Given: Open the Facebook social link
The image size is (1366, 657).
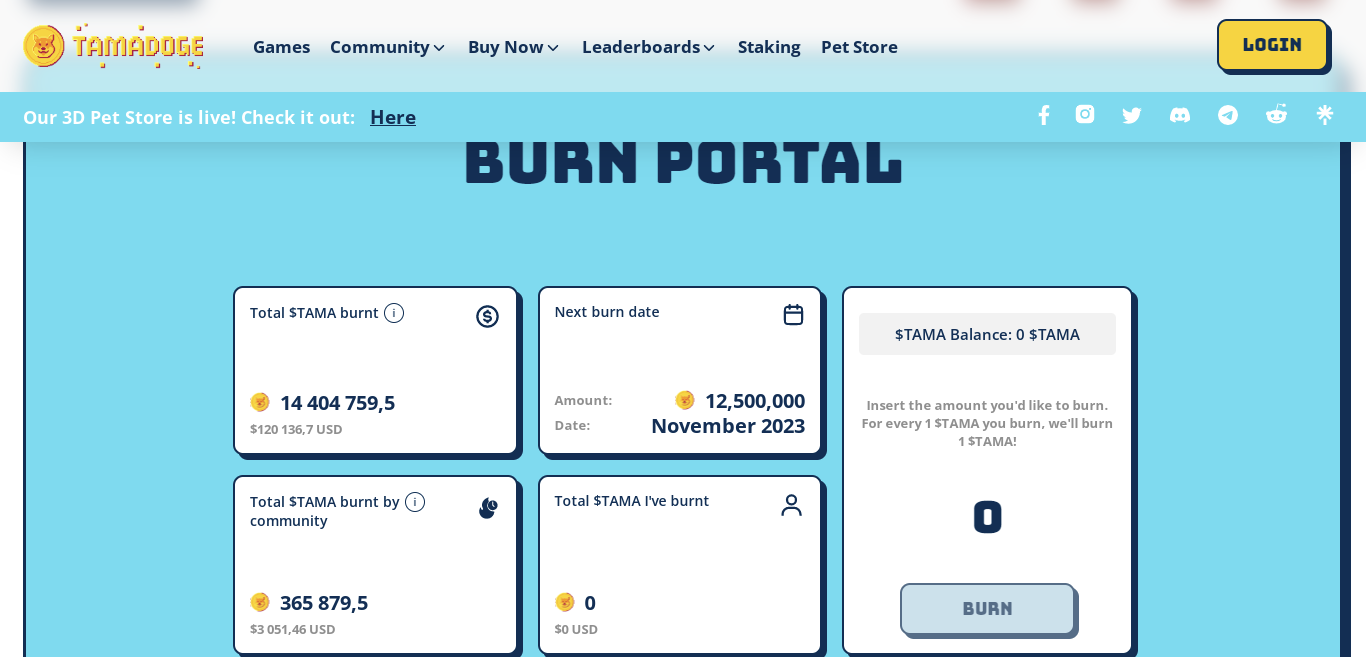Looking at the screenshot, I should pyautogui.click(x=1043, y=115).
